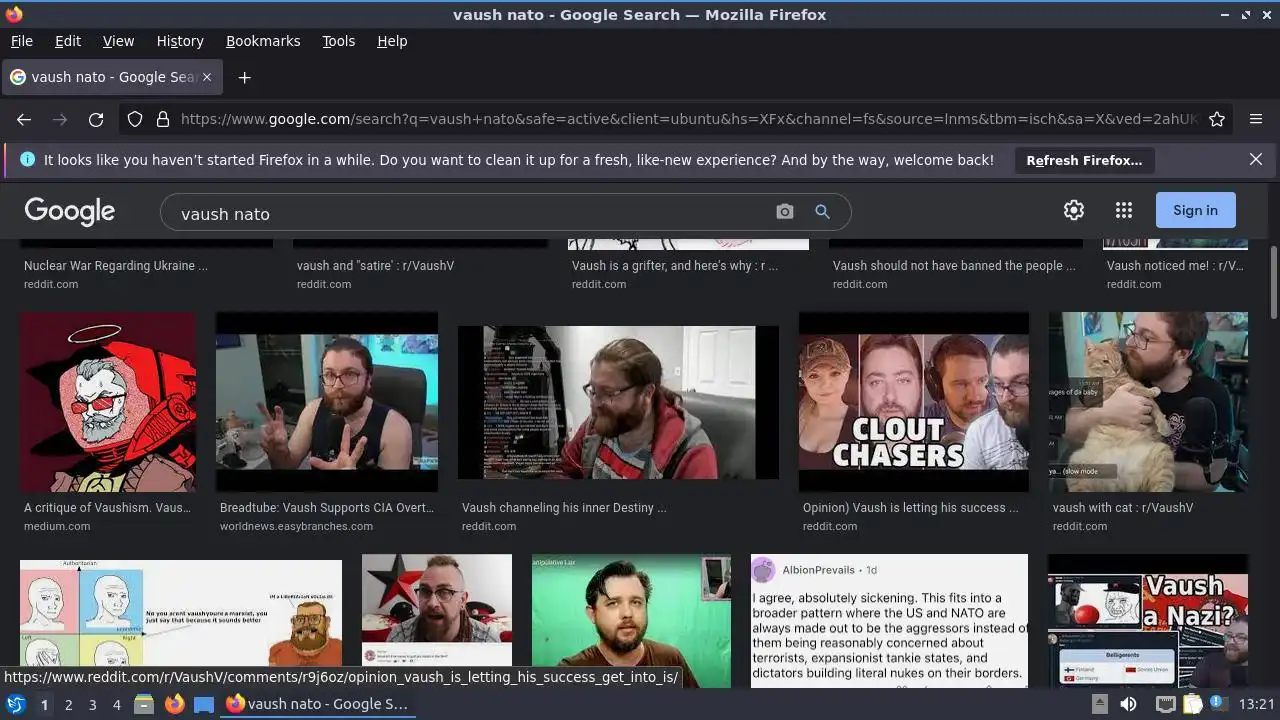The image size is (1280, 720).
Task: Launch the file manager from the taskbar
Action: pyautogui.click(x=144, y=704)
